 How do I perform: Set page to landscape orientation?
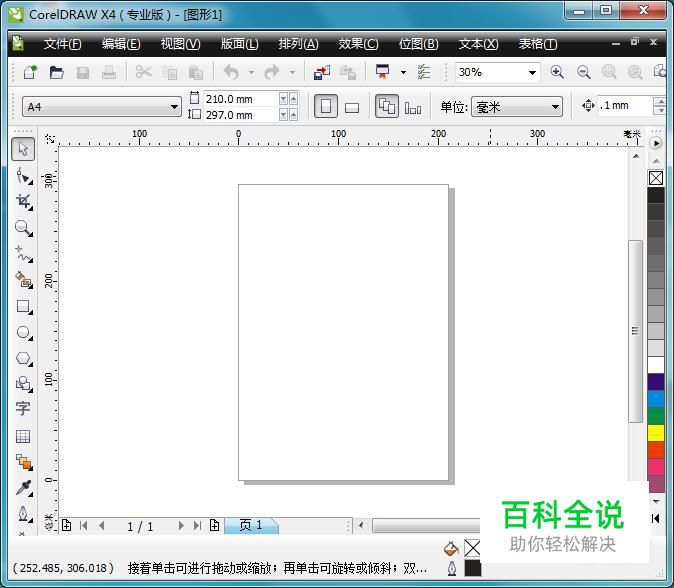[352, 107]
